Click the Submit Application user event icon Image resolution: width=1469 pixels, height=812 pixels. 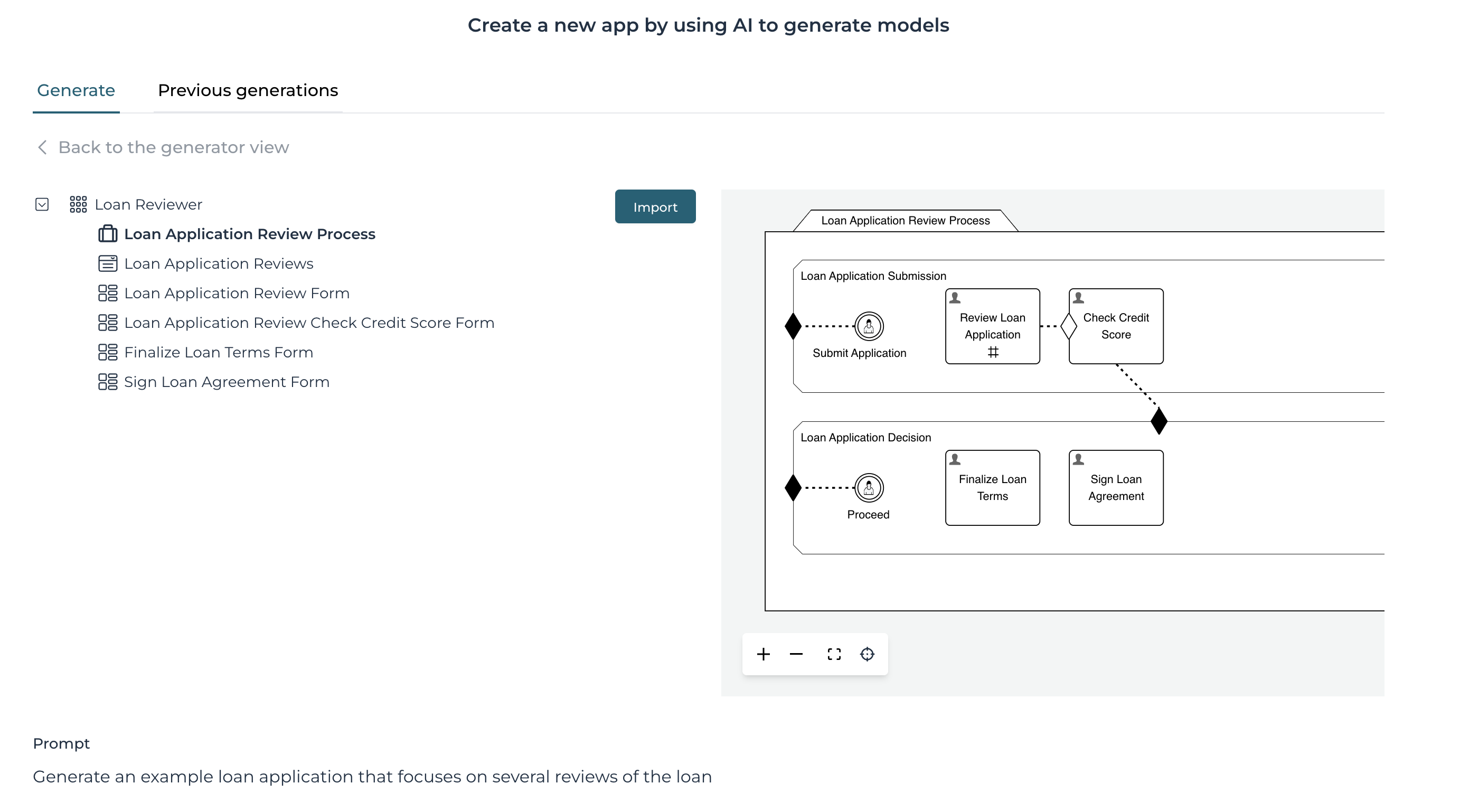(x=869, y=326)
